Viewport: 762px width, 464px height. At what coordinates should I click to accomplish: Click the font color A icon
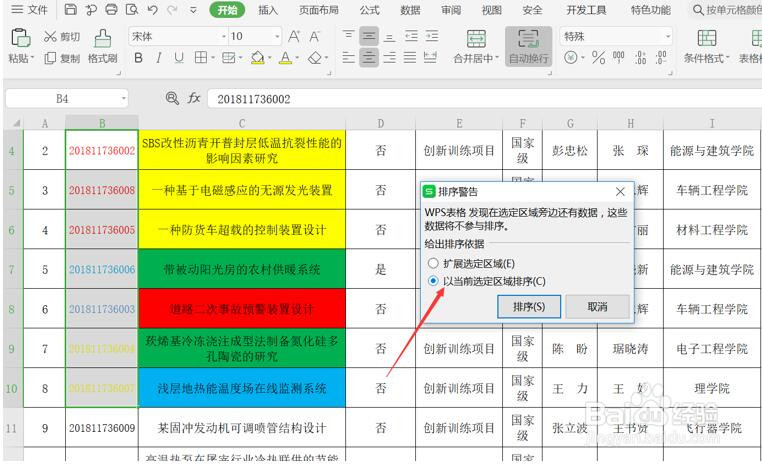286,58
